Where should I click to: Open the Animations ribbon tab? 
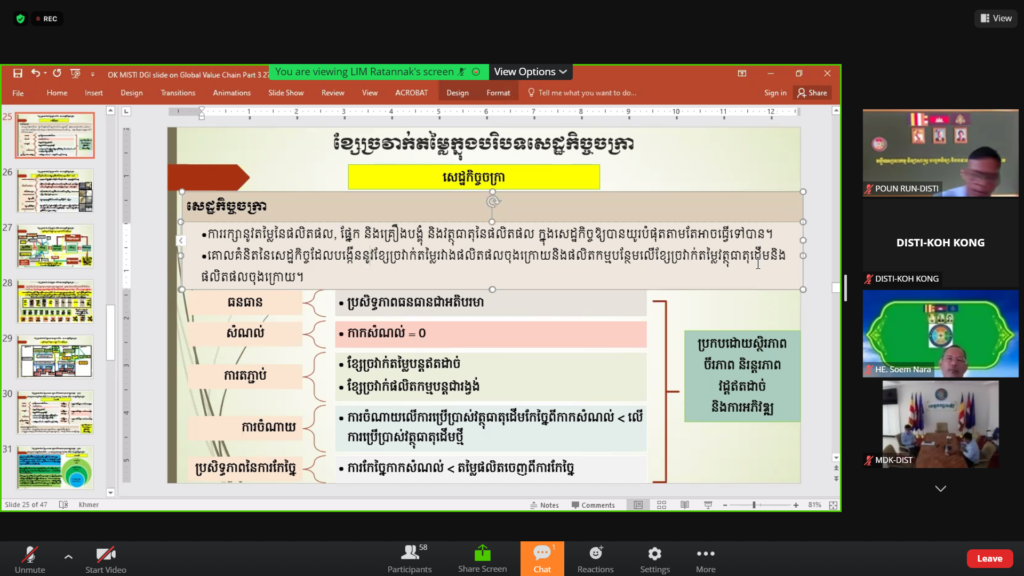(x=232, y=93)
